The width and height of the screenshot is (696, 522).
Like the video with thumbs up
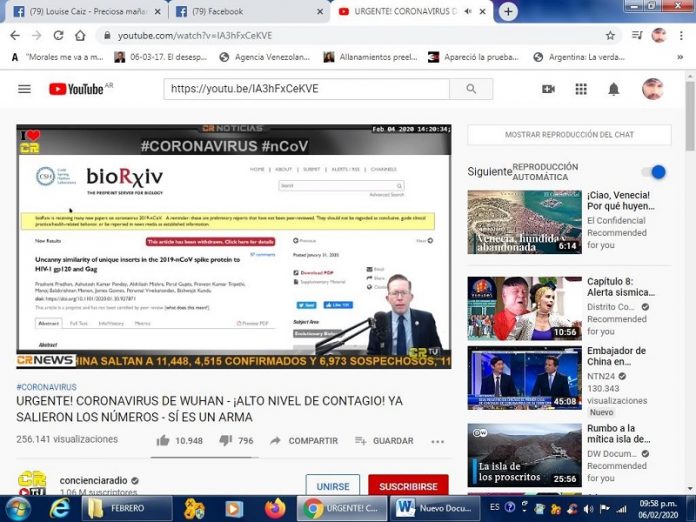(x=163, y=440)
